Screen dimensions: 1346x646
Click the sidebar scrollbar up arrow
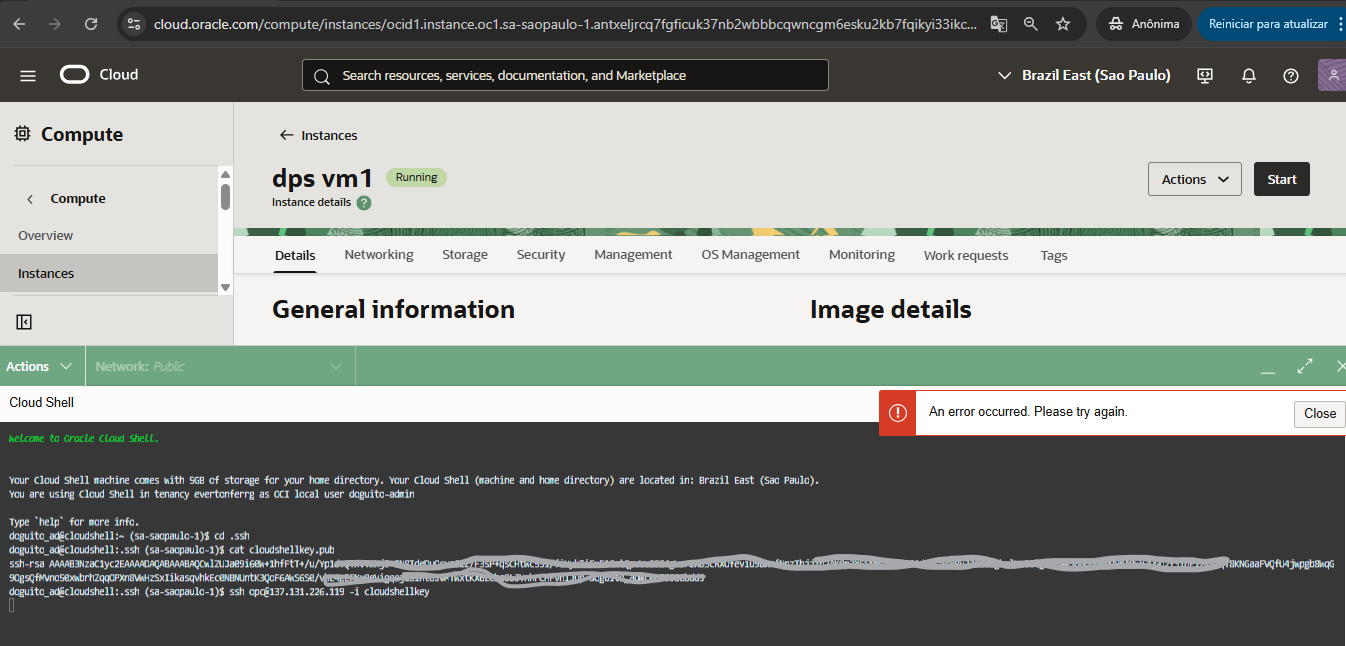point(225,173)
